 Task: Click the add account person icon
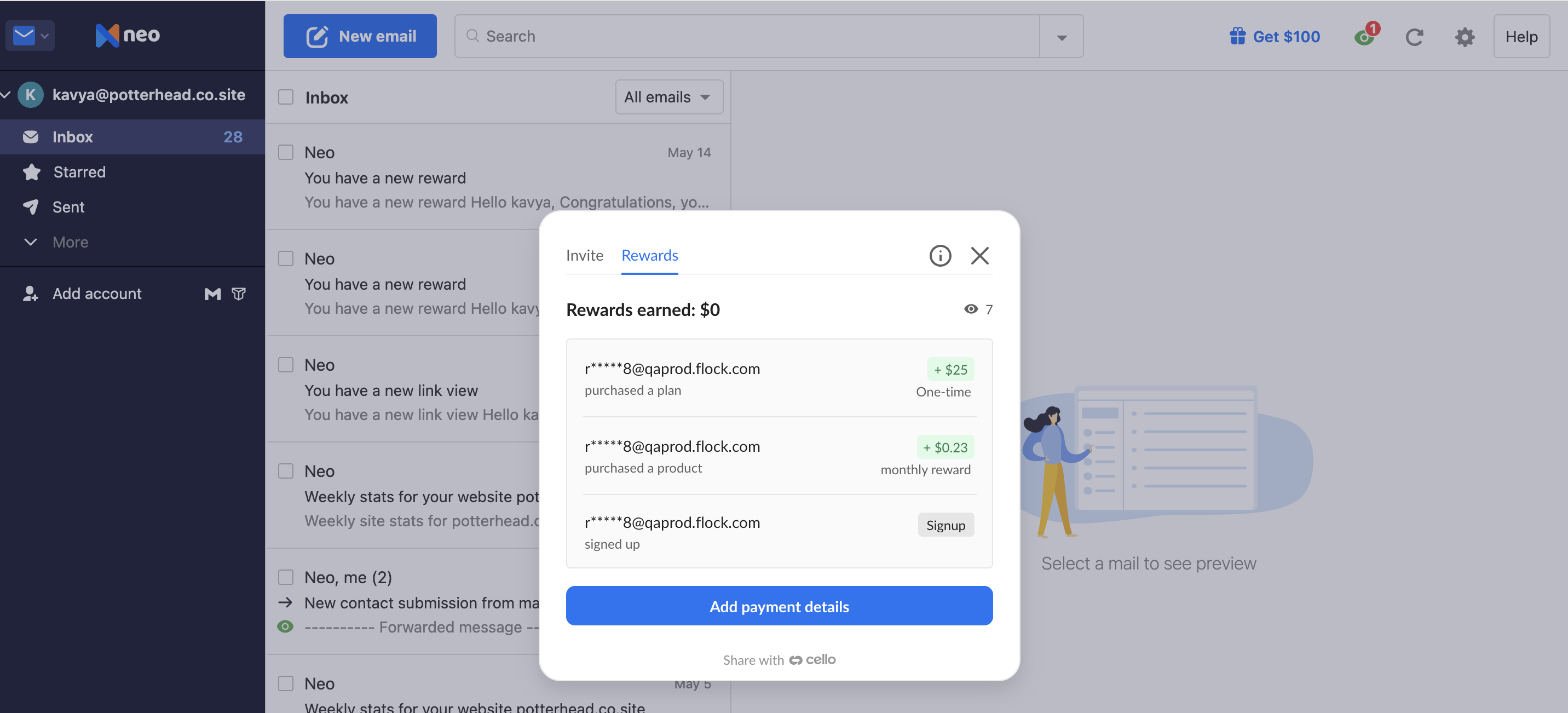point(31,294)
